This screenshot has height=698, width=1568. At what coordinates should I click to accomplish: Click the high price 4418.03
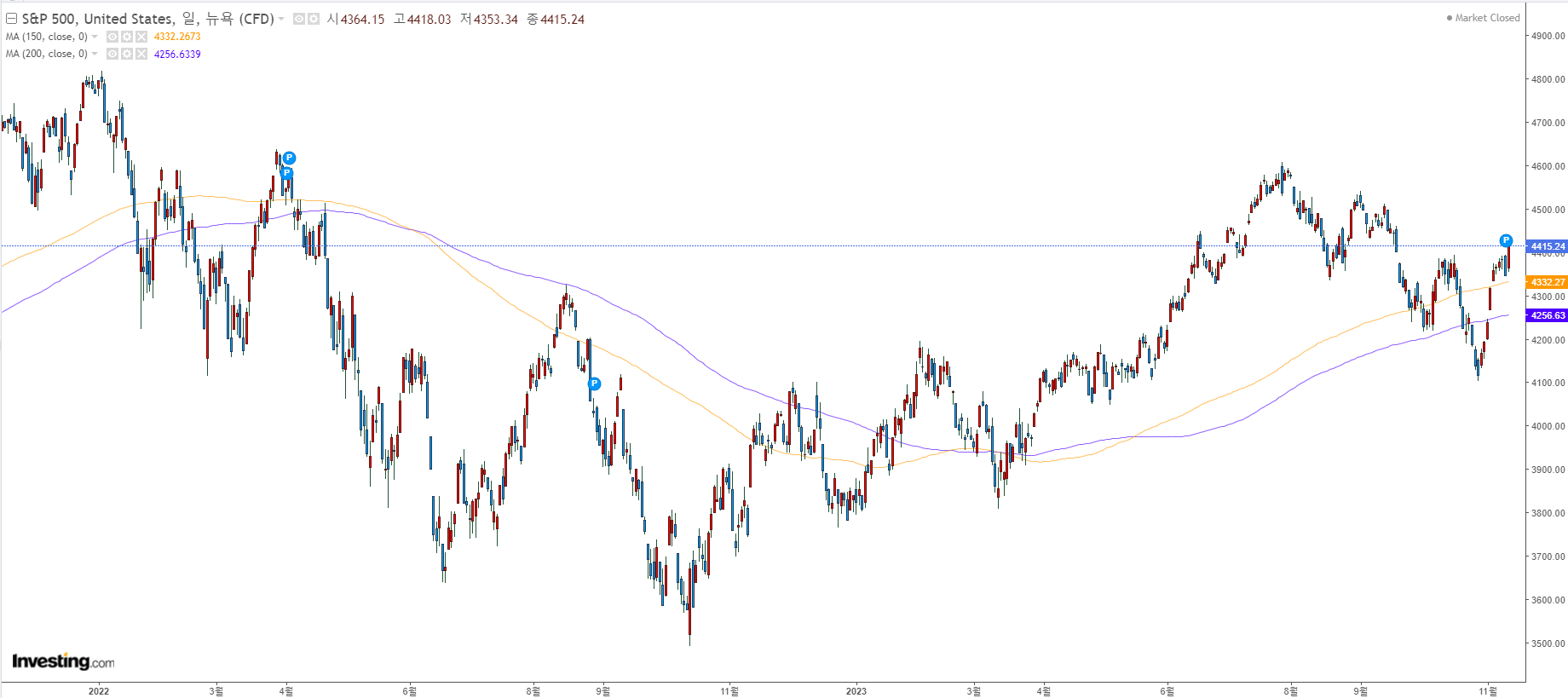[429, 20]
